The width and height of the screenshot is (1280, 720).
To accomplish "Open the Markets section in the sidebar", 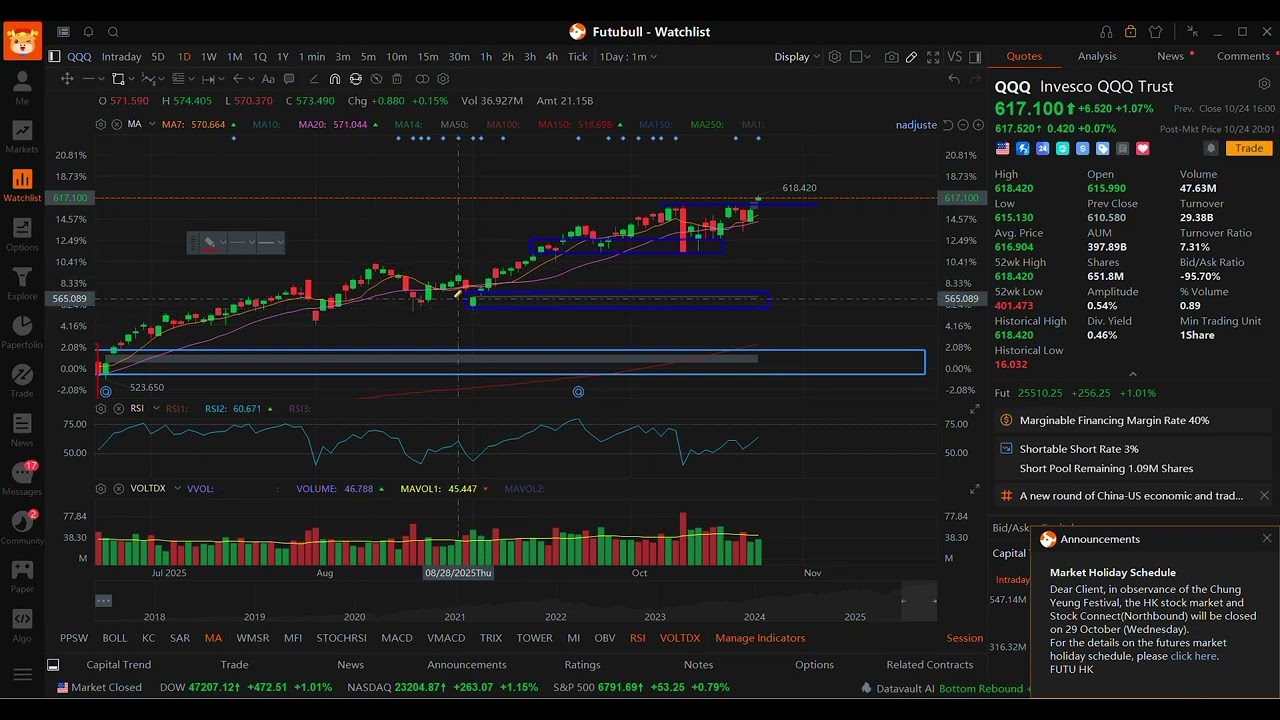I will [22, 137].
